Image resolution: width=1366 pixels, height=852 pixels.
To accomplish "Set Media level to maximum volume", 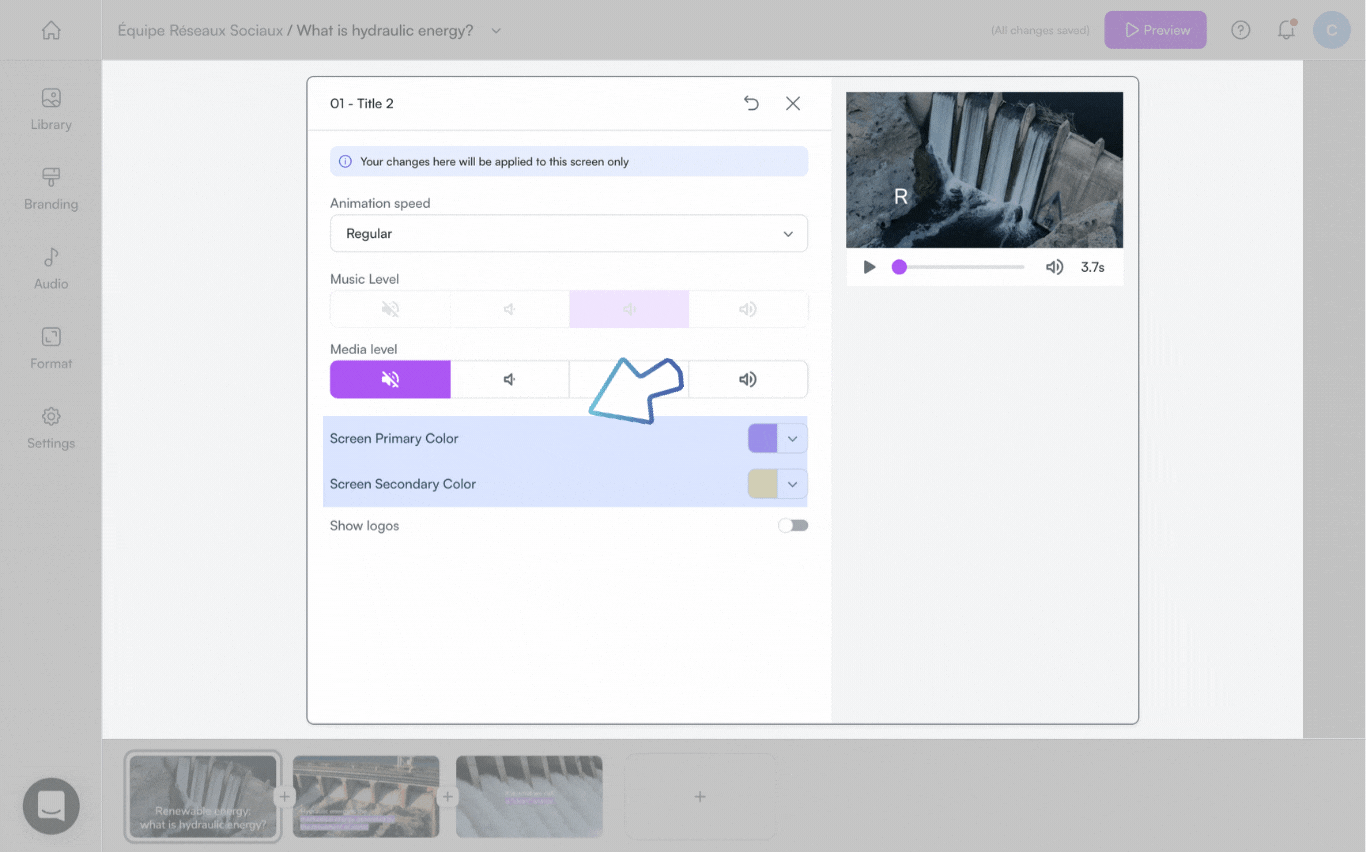I will tap(747, 380).
